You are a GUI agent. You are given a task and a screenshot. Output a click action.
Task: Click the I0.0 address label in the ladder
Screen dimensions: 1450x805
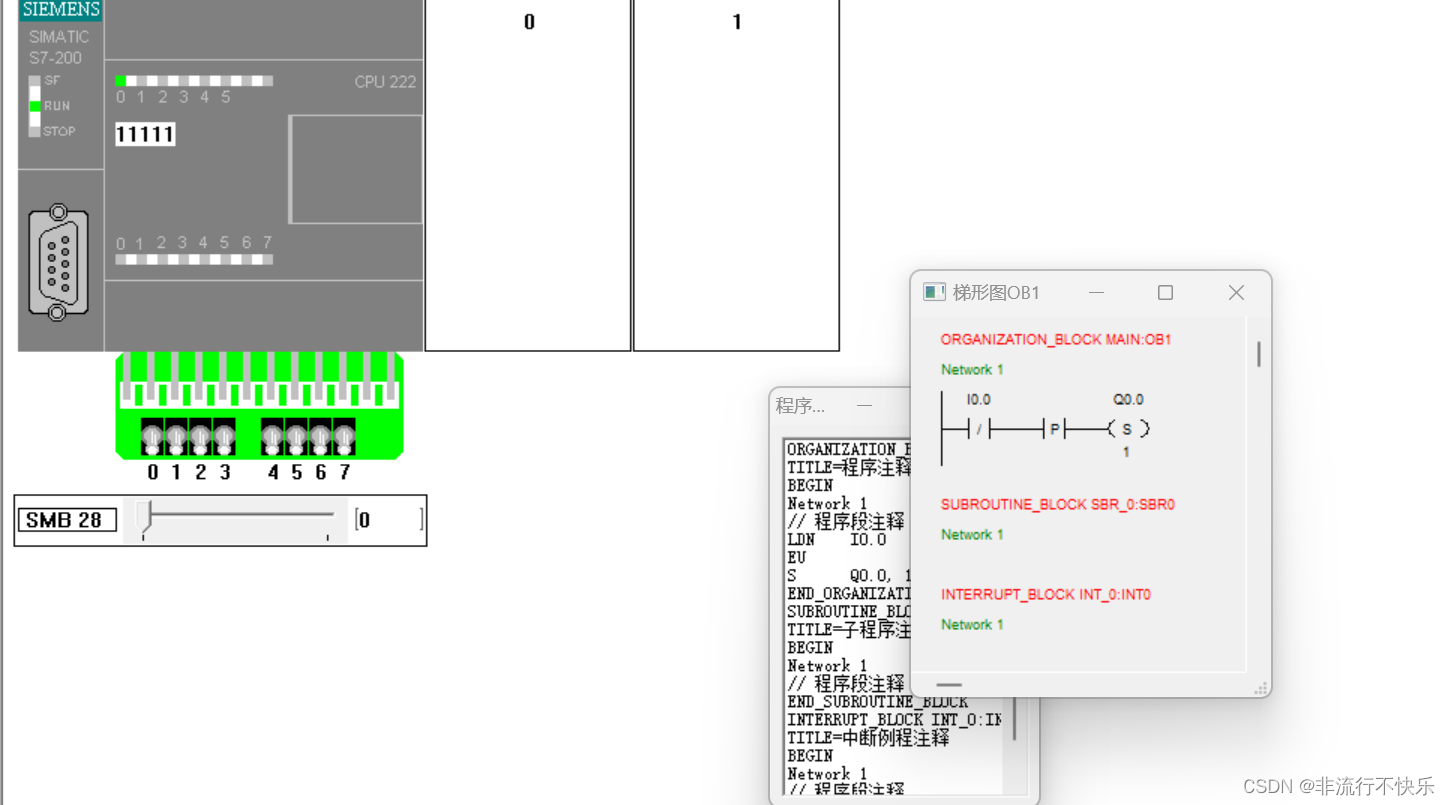click(978, 400)
